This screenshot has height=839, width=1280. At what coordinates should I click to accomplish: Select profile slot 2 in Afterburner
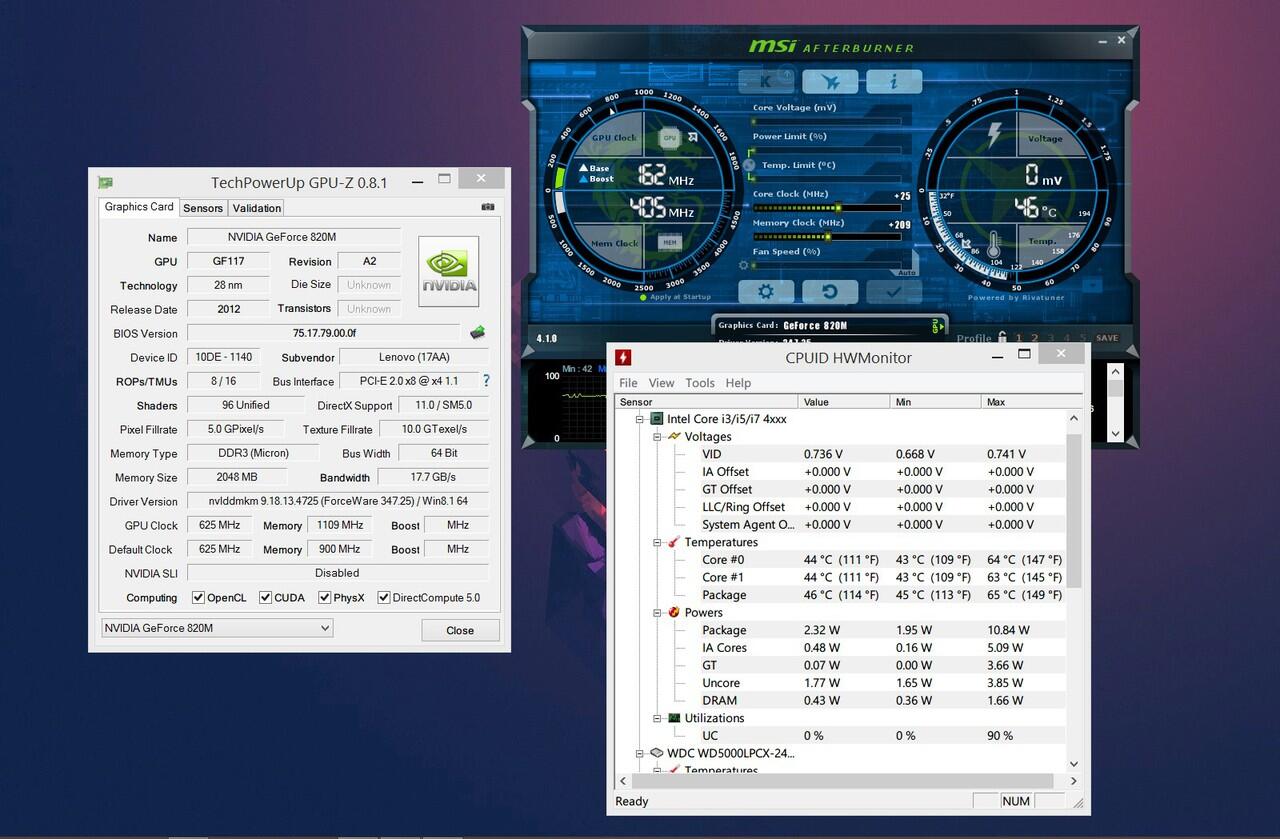click(x=1035, y=338)
